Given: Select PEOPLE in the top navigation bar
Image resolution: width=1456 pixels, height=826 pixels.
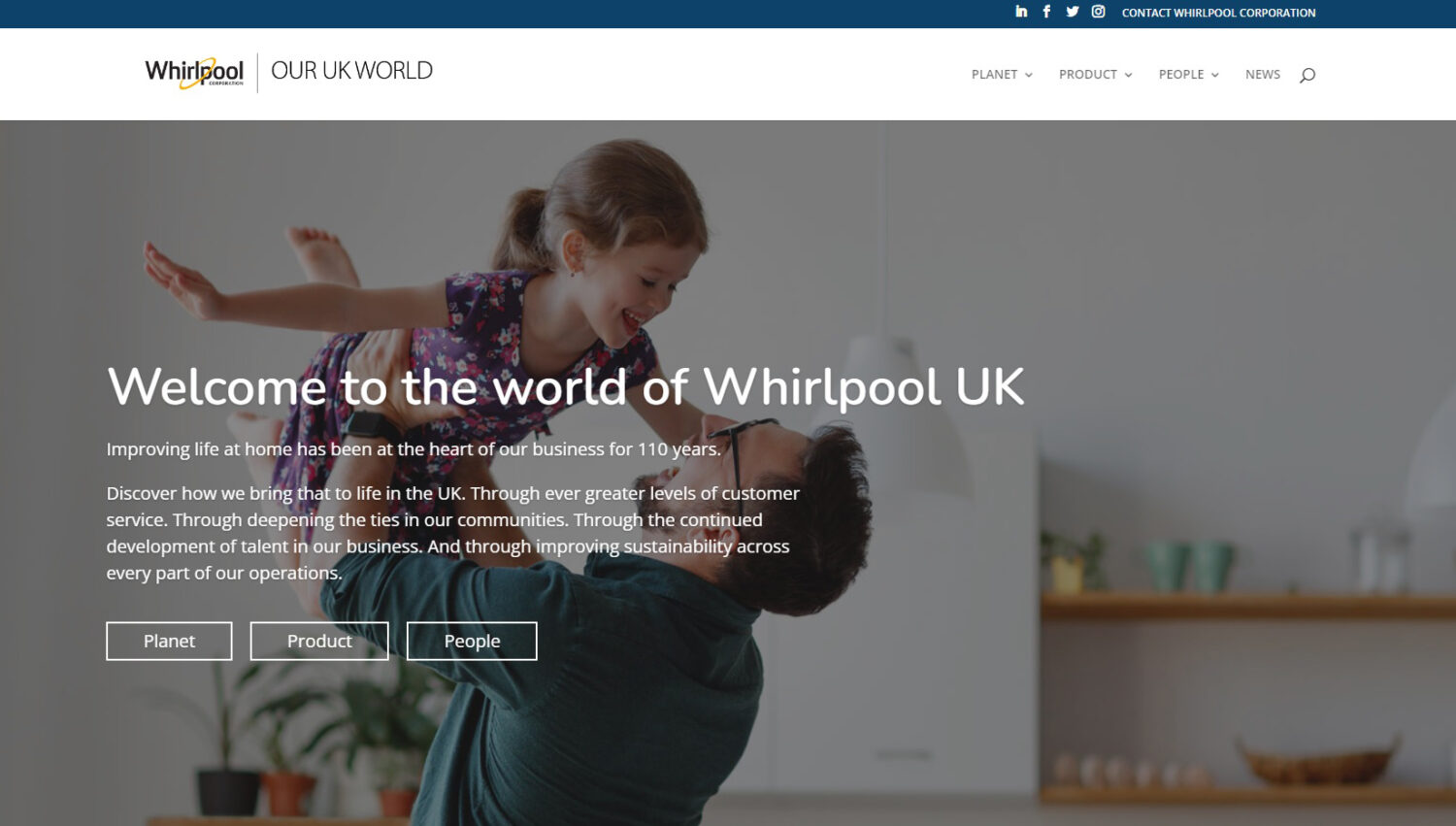Looking at the screenshot, I should point(1182,74).
